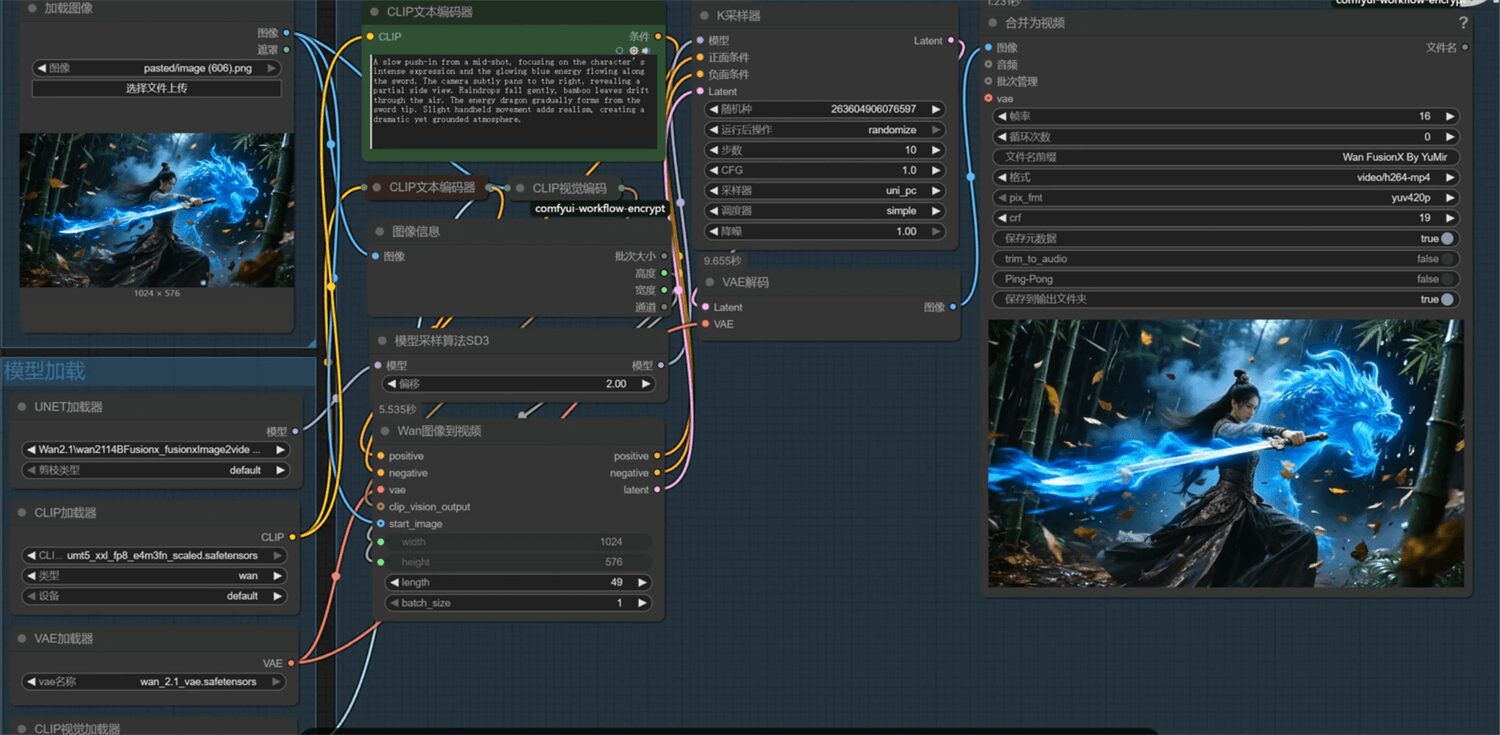This screenshot has width=1500, height=735.
Task: Toggle the 保存到输出文件夹 switch
Action: coord(1446,300)
